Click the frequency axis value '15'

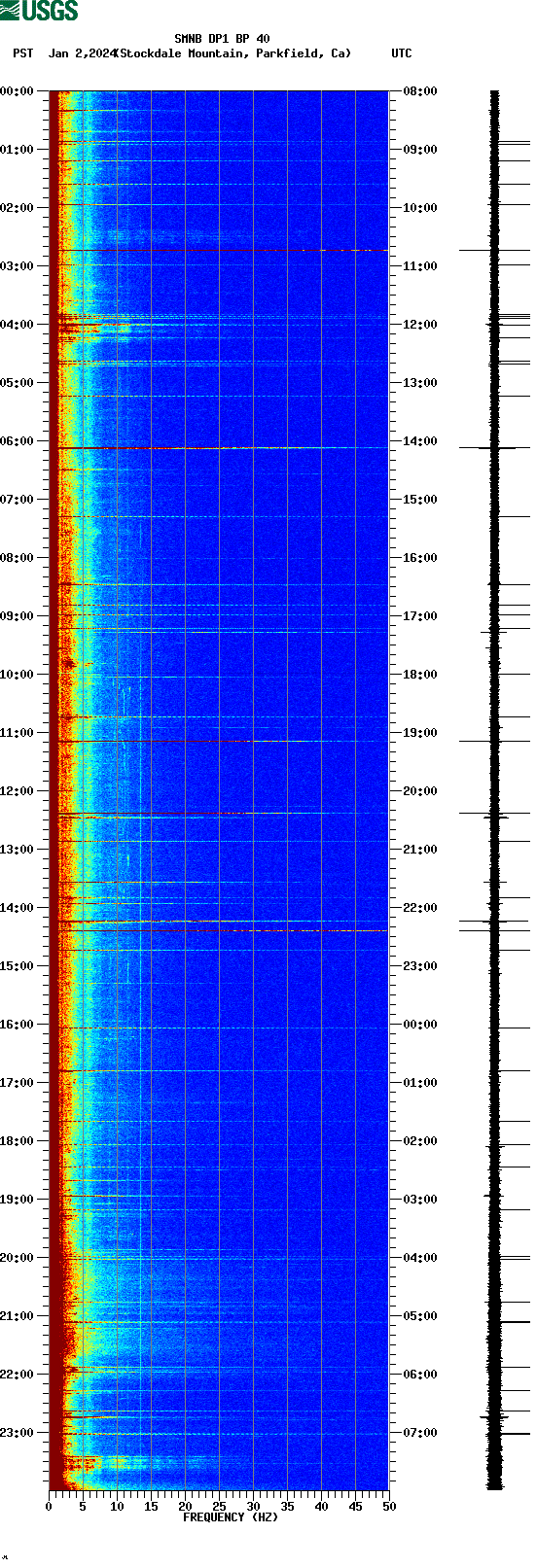point(151,1507)
